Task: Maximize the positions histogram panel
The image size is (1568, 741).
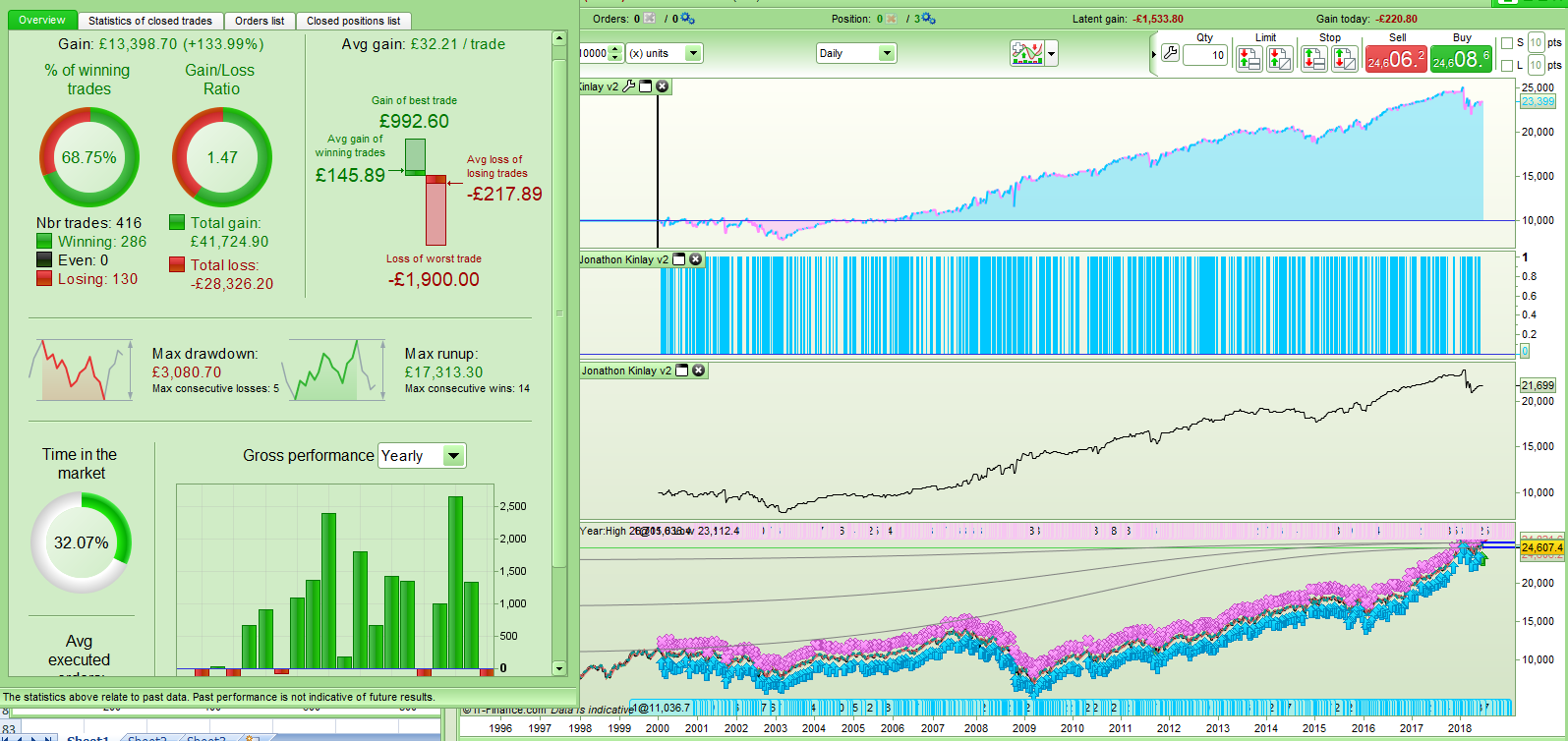Action: tap(678, 259)
